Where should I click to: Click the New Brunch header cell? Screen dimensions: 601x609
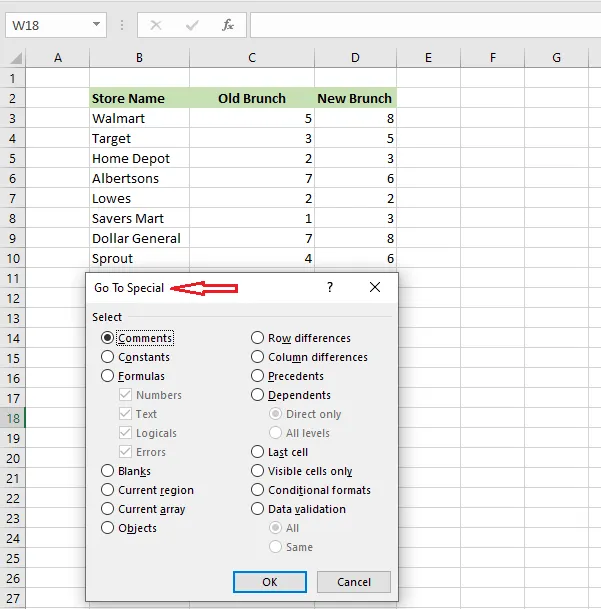click(x=355, y=98)
